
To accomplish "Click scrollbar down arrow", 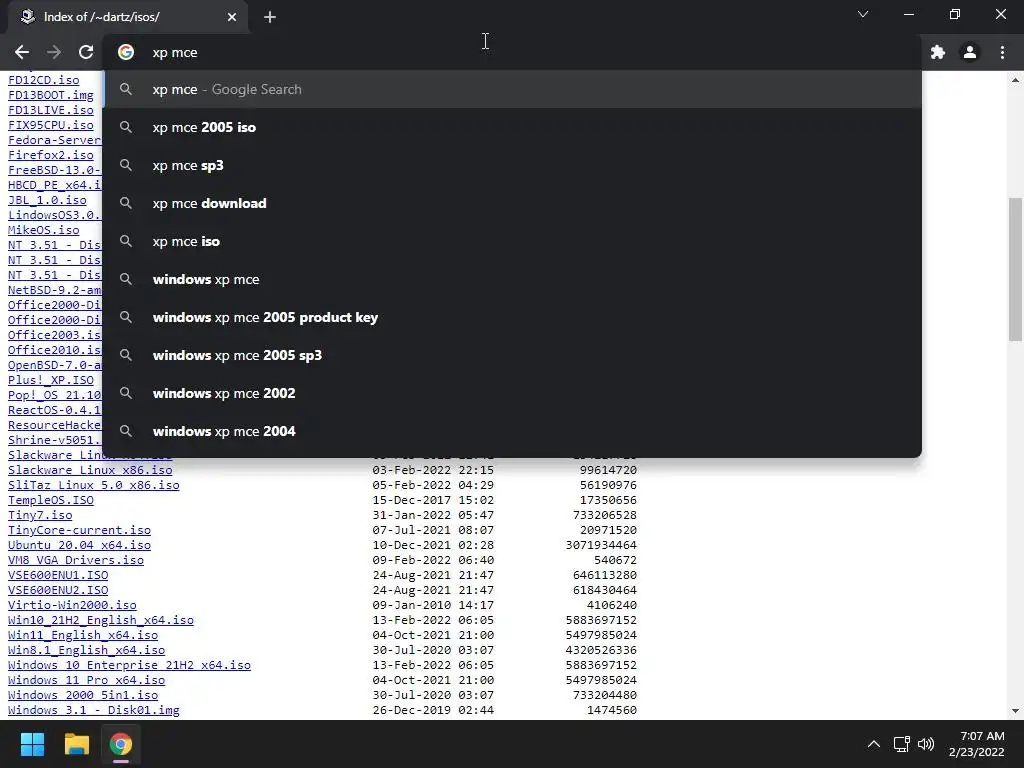I will click(x=1015, y=711).
